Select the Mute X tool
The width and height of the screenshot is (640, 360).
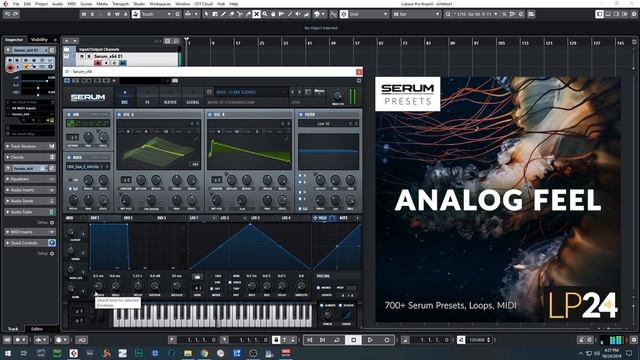(x=256, y=14)
